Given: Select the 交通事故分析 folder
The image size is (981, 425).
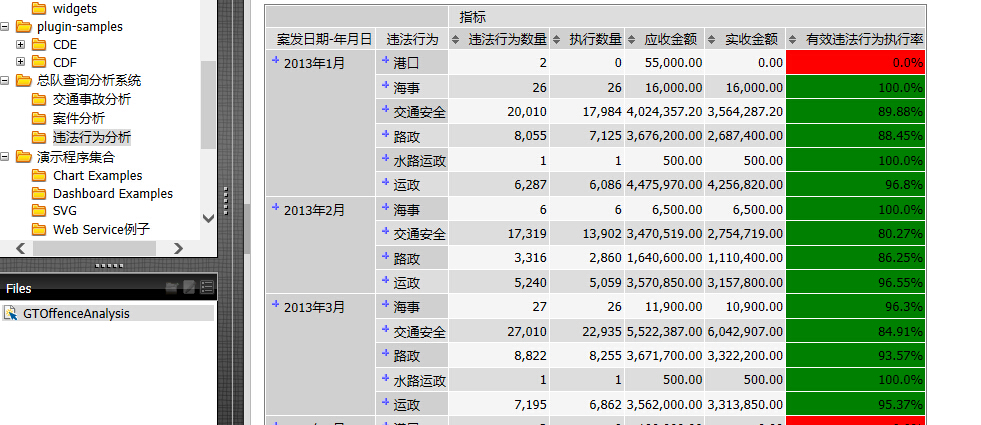Looking at the screenshot, I should click(92, 100).
